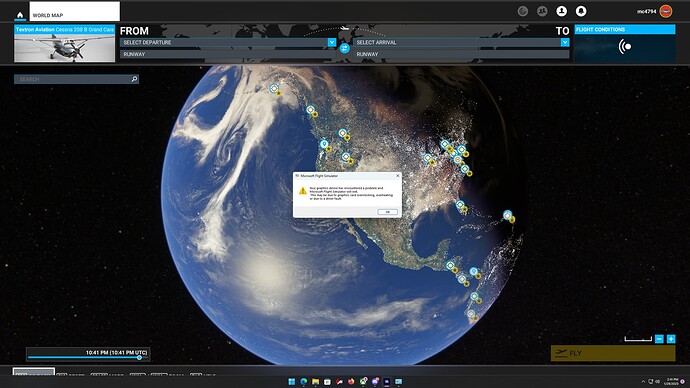
Task: Open the Windows Start button in taskbar
Action: (291, 382)
